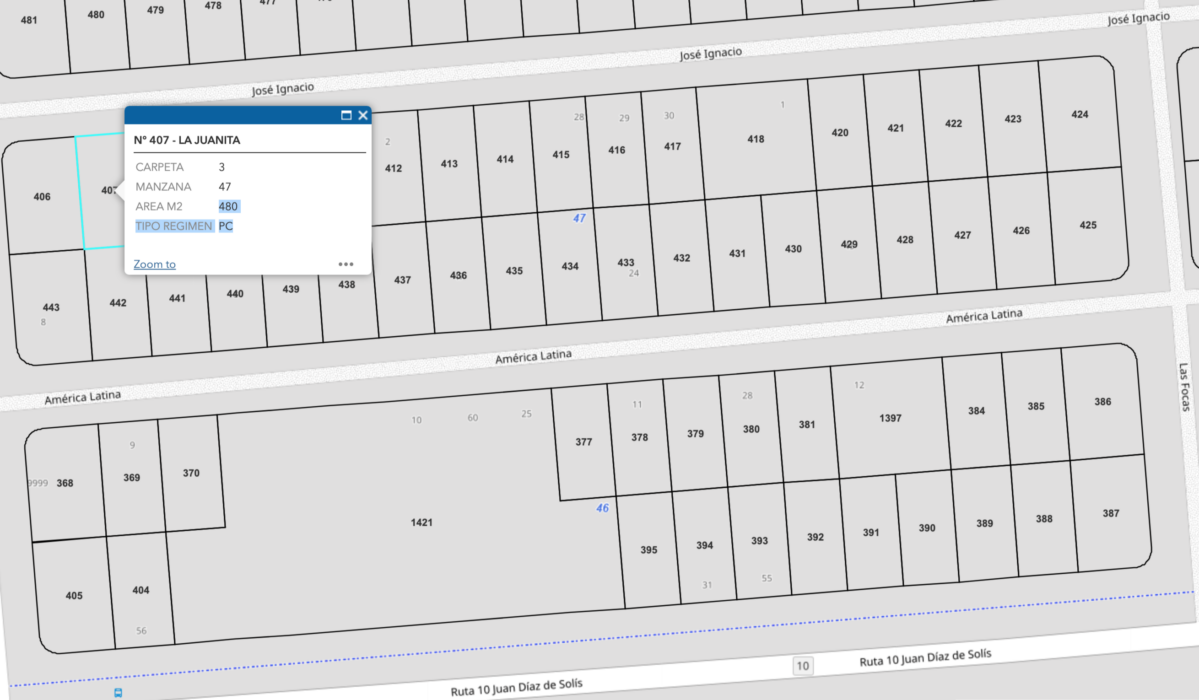Click the route 10 shield marker
The height and width of the screenshot is (700, 1199).
(x=802, y=666)
